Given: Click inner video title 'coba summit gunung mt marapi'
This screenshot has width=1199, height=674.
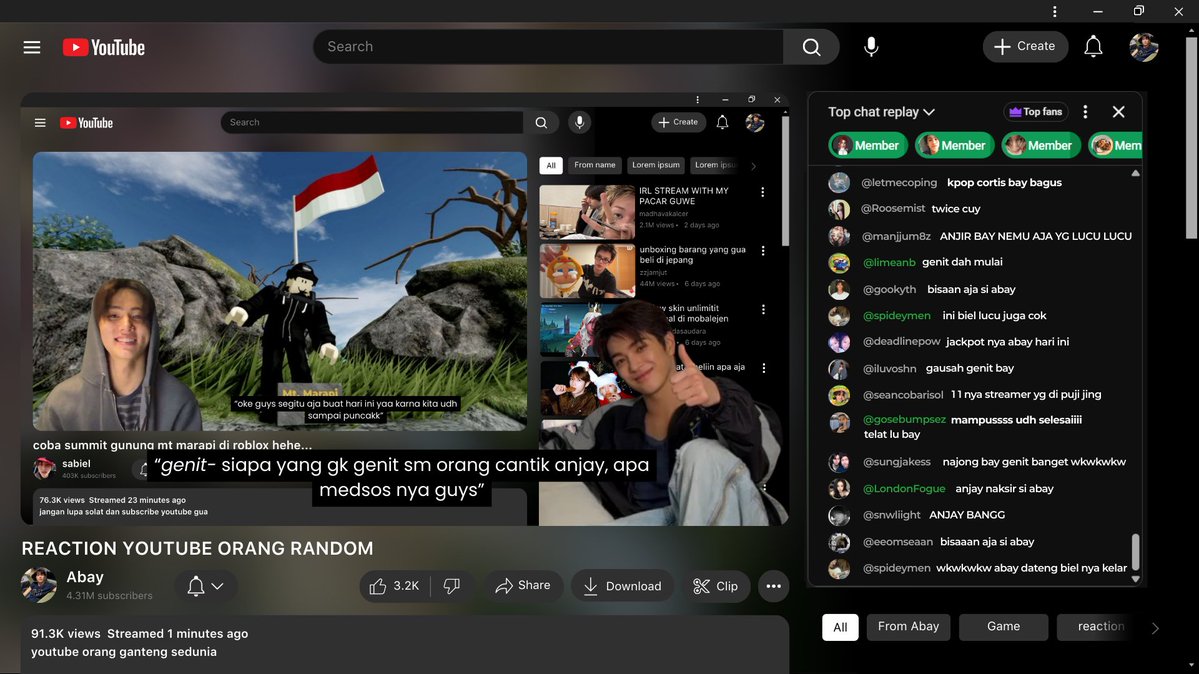Looking at the screenshot, I should click(172, 444).
